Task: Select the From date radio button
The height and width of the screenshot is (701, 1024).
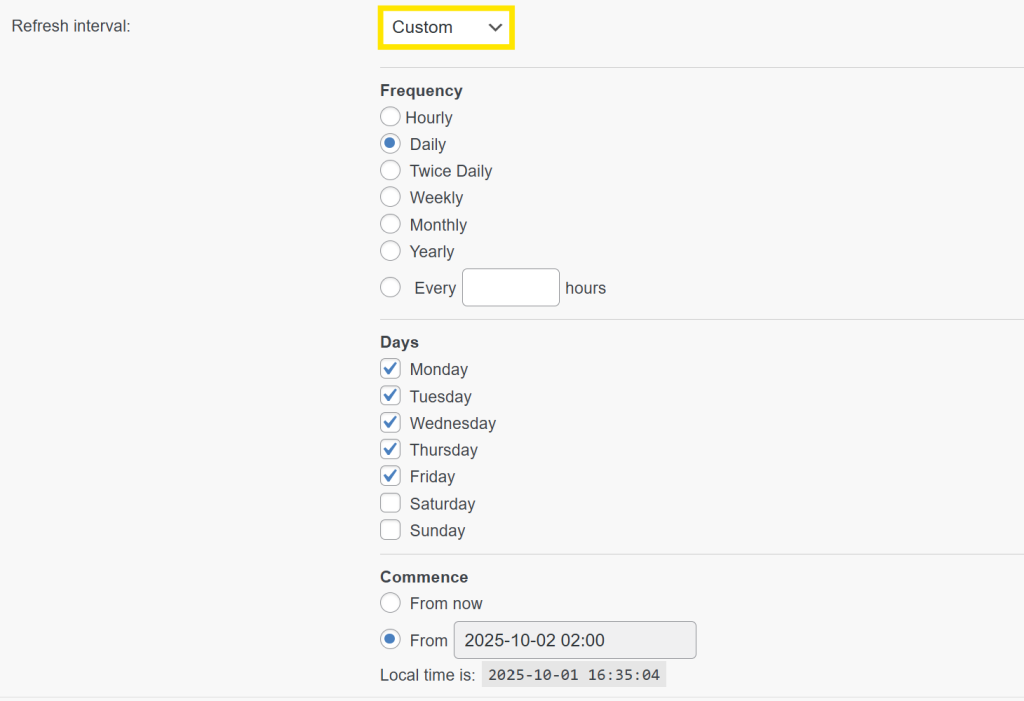Action: point(390,640)
